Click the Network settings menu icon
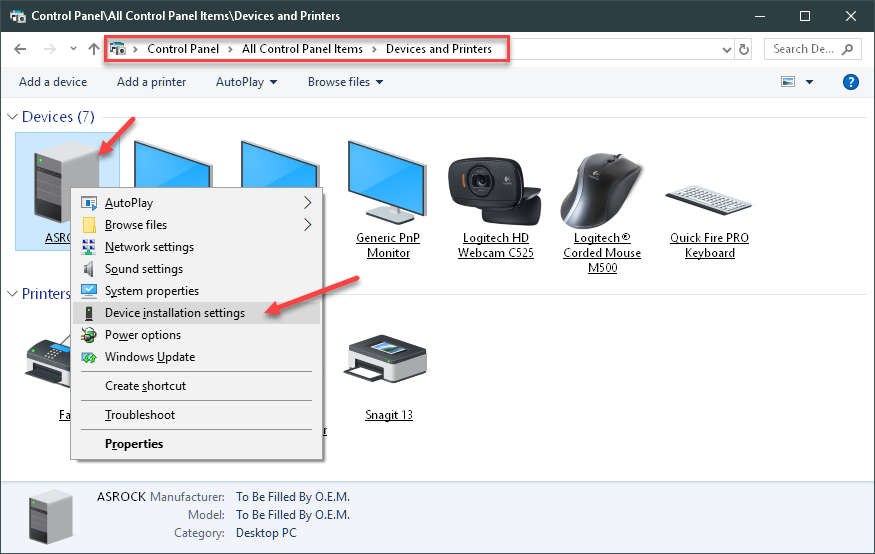The image size is (875, 554). pyautogui.click(x=89, y=247)
